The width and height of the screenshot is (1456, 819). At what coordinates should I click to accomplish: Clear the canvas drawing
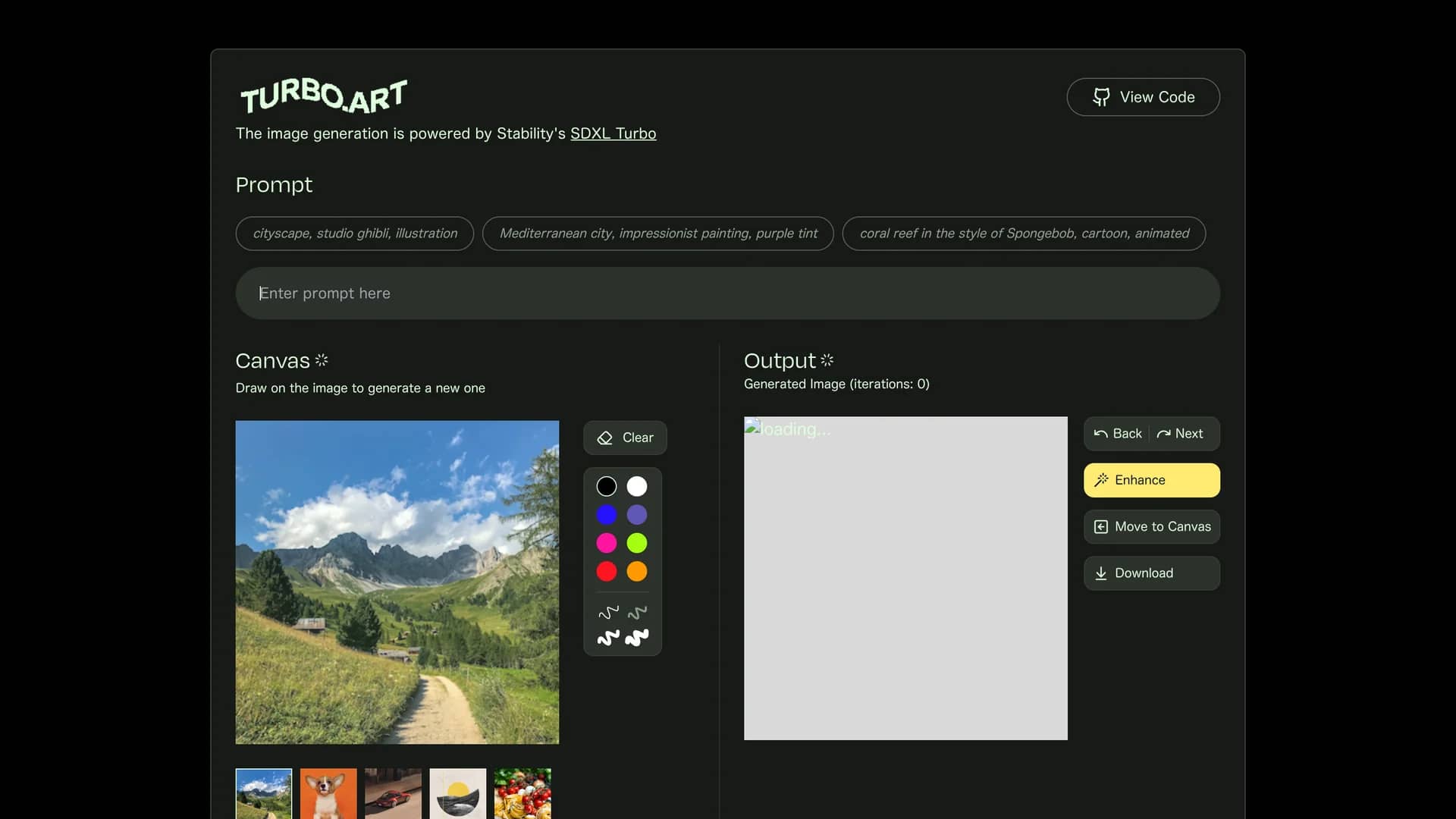point(625,438)
